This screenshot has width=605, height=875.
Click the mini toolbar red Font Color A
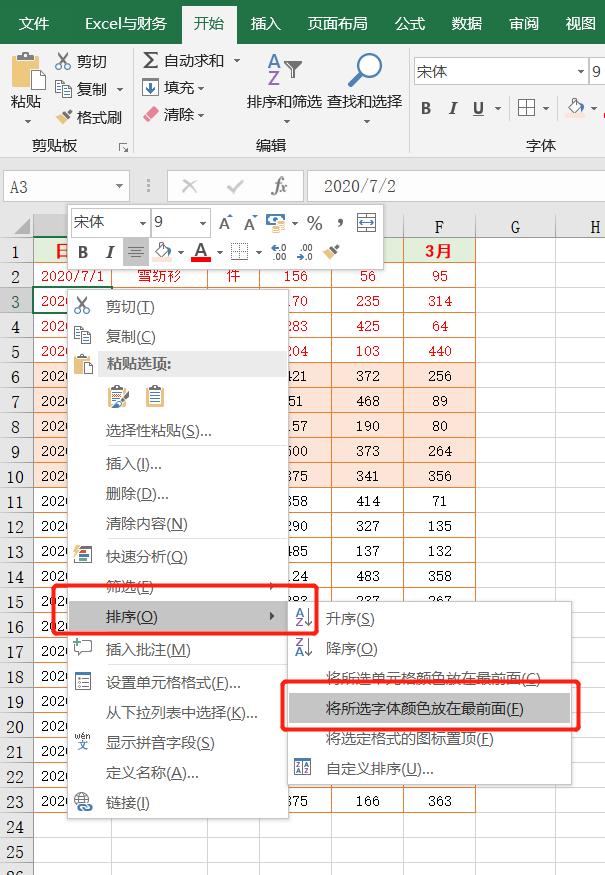201,252
